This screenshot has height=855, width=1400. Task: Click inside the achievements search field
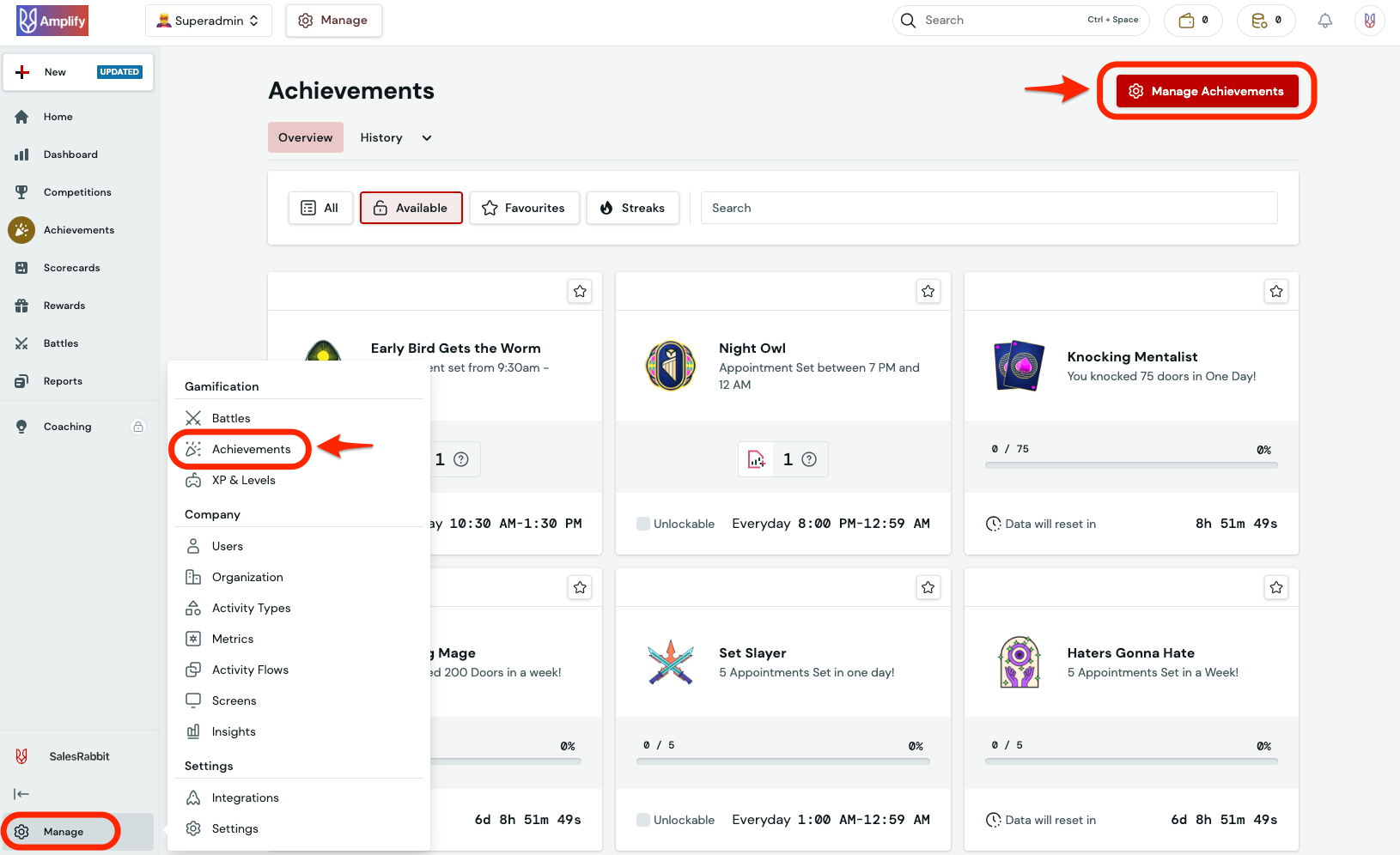point(989,208)
